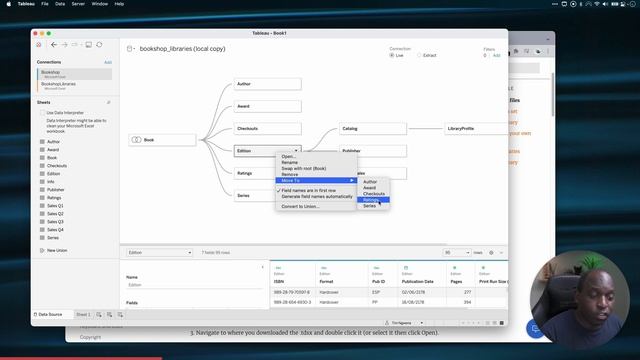Click the sheets search magnifier icon
This screenshot has width=640, height=360.
click(109, 102)
